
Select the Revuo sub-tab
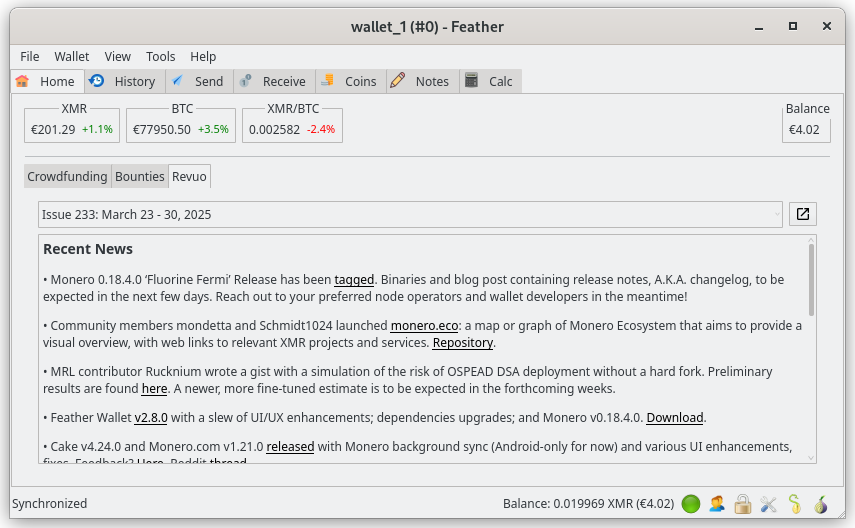[x=189, y=176]
